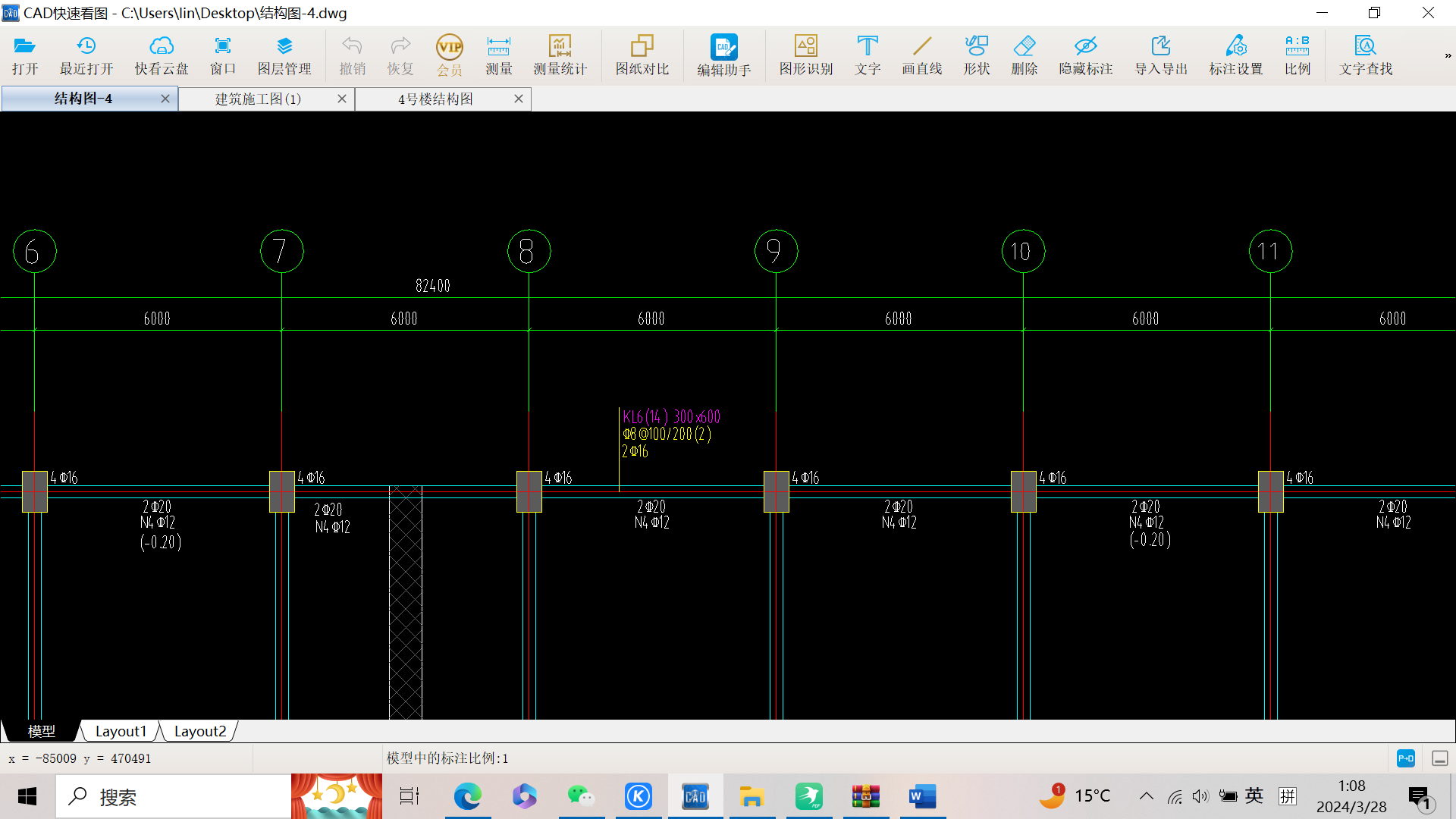The width and height of the screenshot is (1456, 819).
Task: Open WeChat from the taskbar
Action: point(582,796)
